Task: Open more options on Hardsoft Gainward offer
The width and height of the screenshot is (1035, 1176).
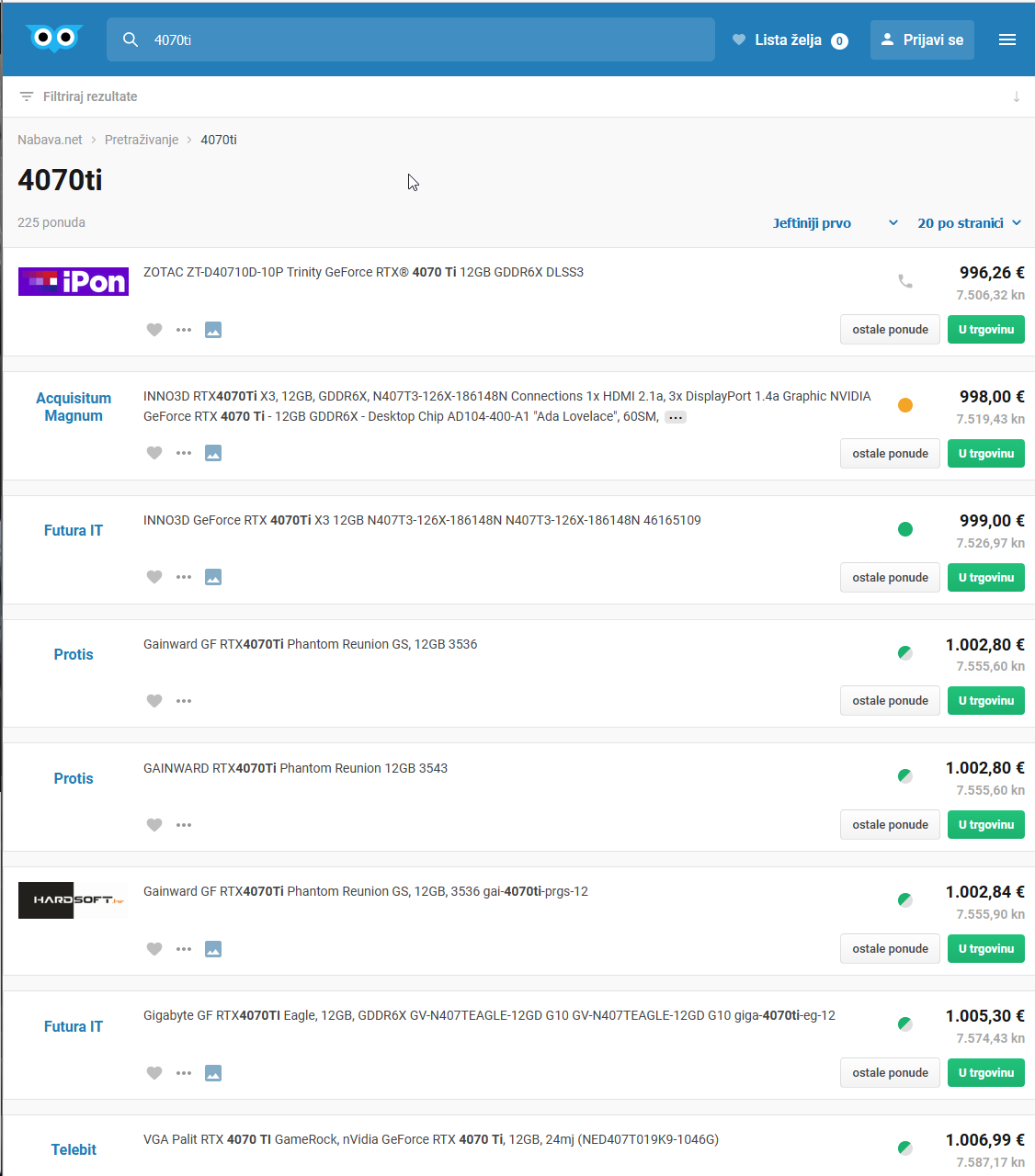Action: click(x=184, y=949)
